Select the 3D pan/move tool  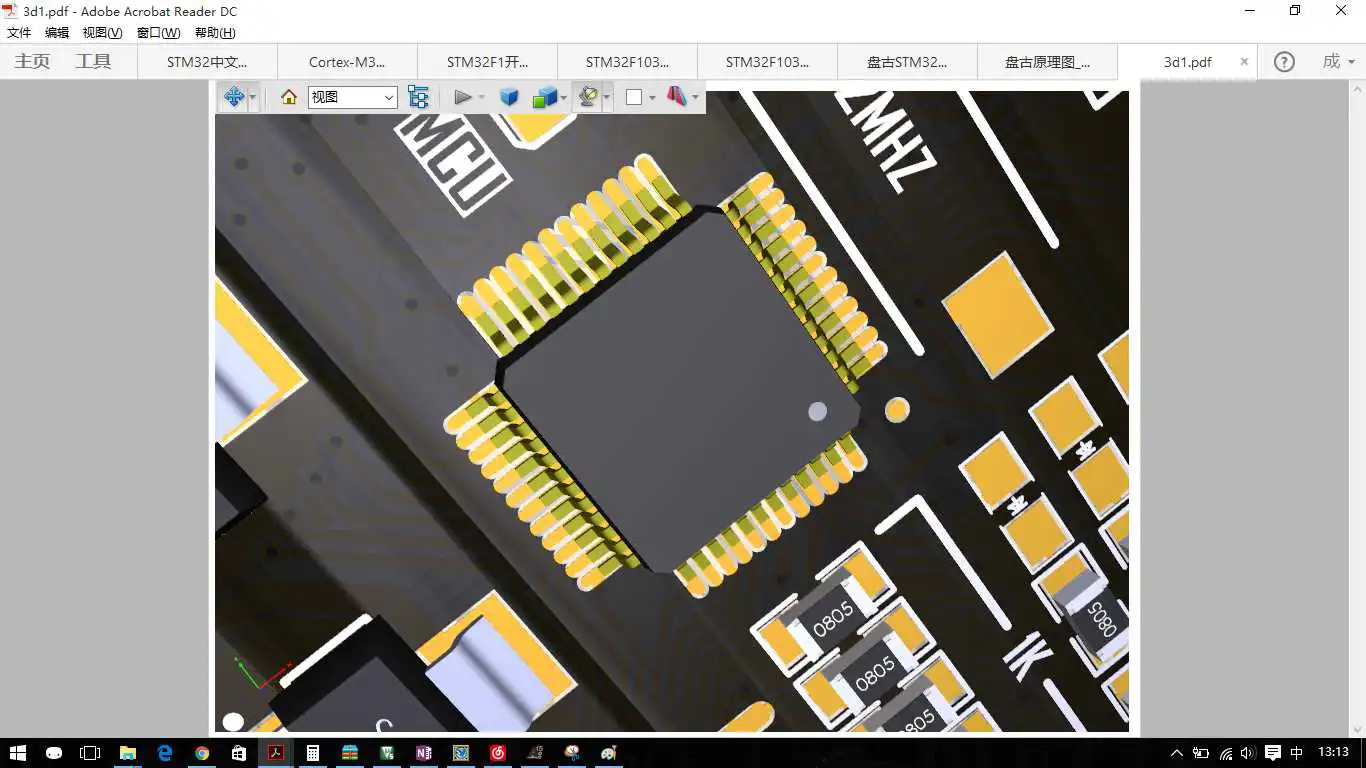click(234, 97)
